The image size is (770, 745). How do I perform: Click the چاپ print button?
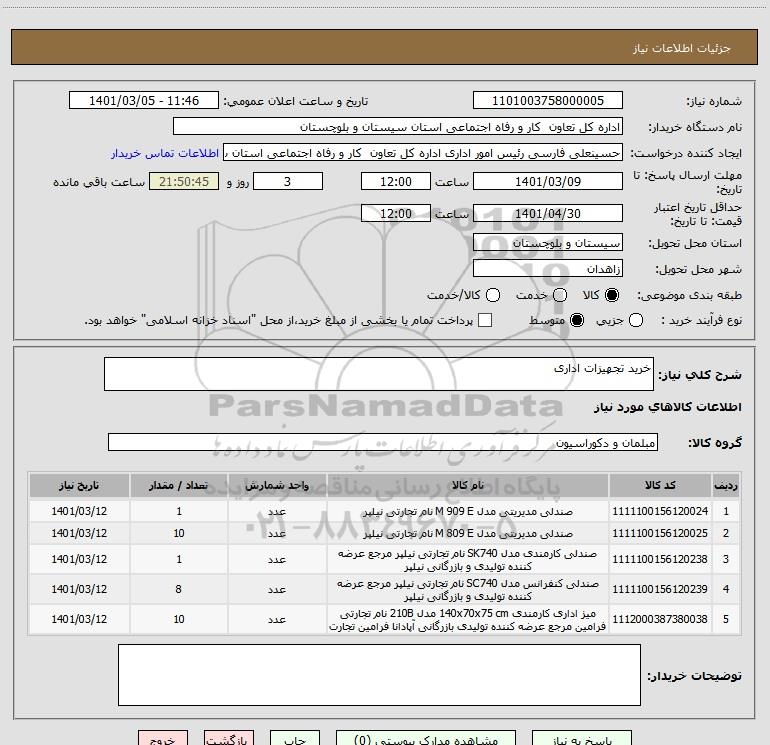[x=295, y=740]
